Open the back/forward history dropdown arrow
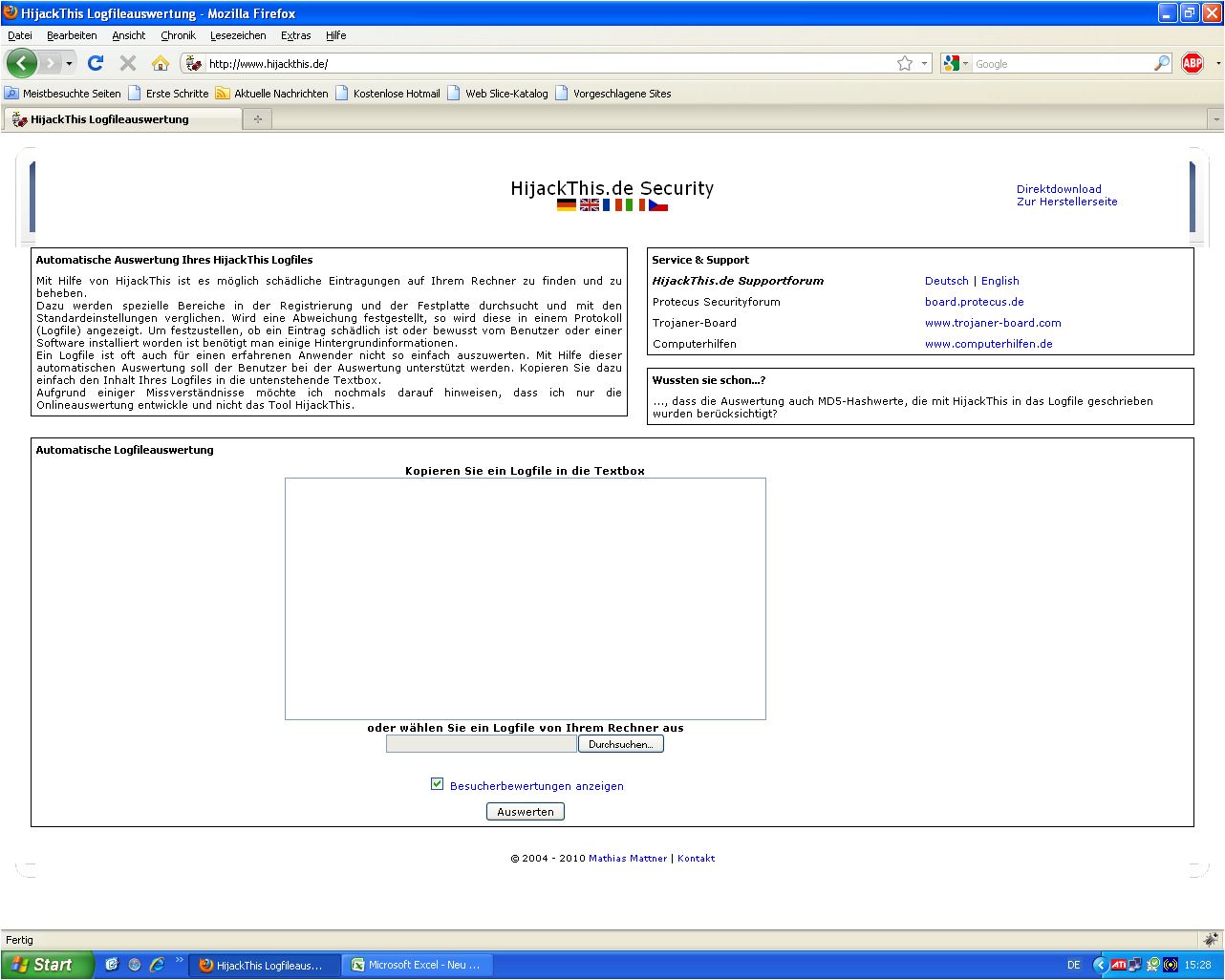1225x980 pixels. point(69,64)
